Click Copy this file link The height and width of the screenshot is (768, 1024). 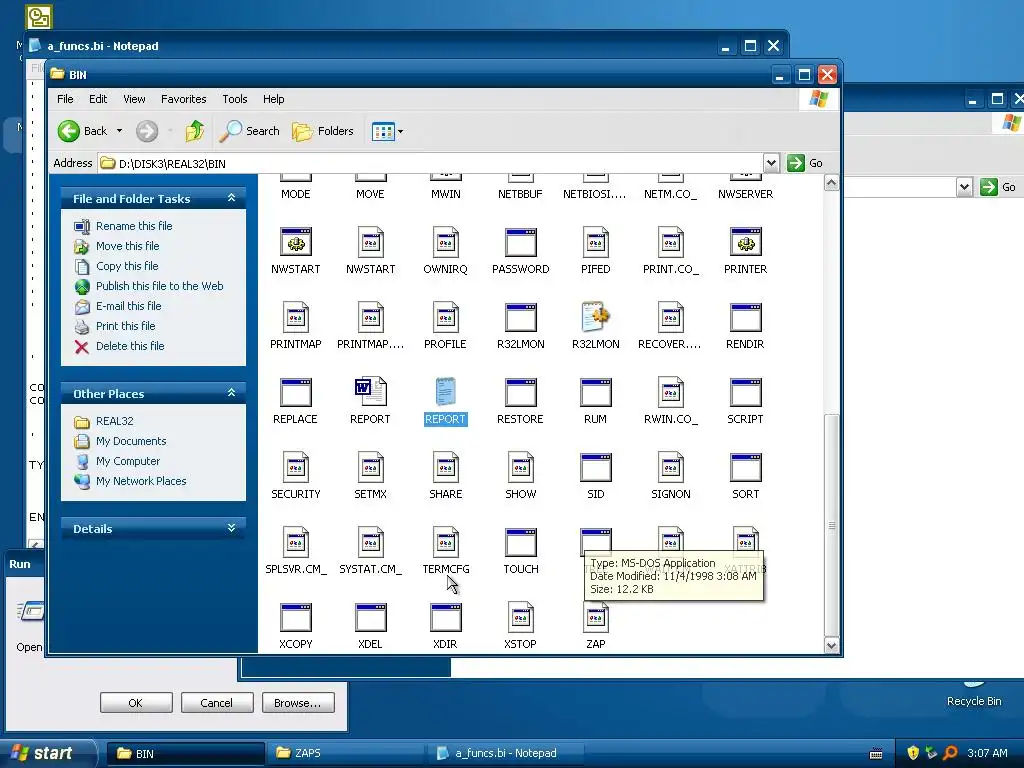127,266
